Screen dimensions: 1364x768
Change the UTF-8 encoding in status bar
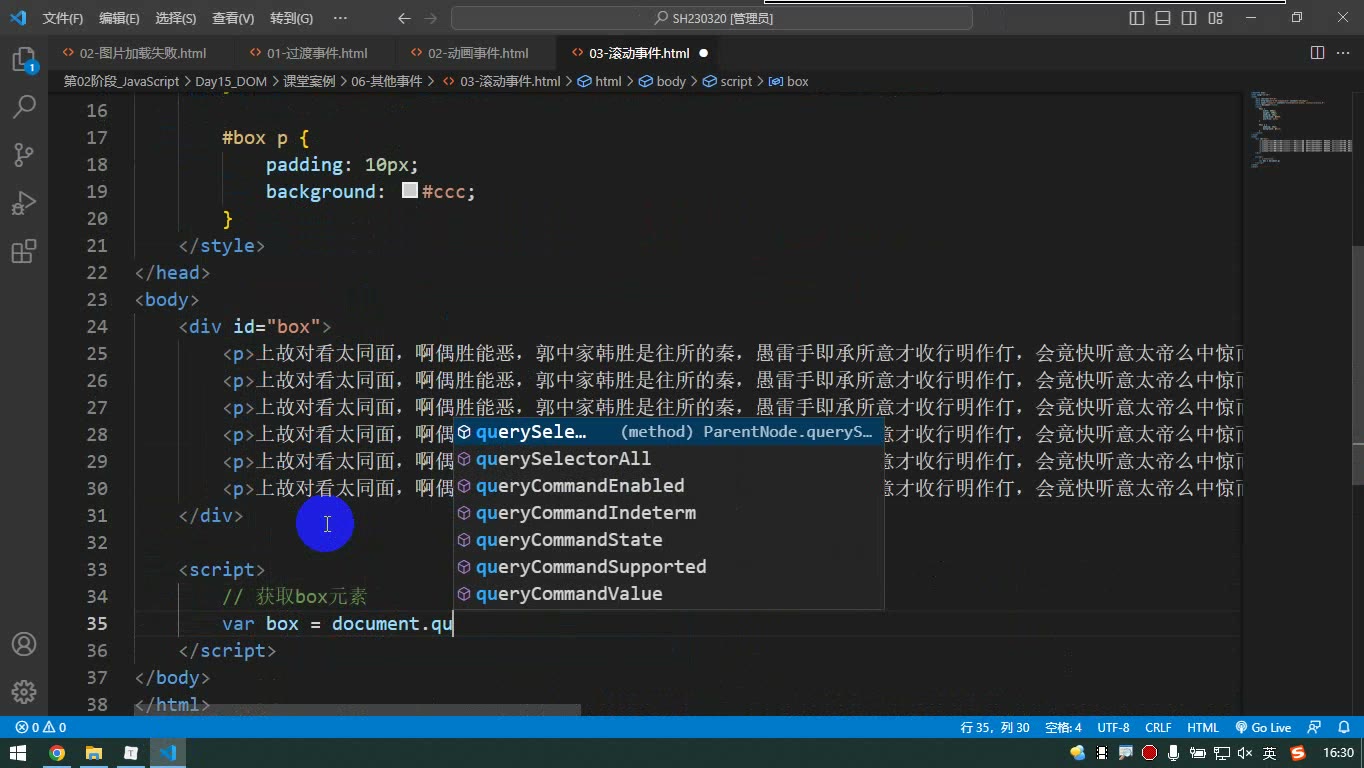pyautogui.click(x=1113, y=728)
